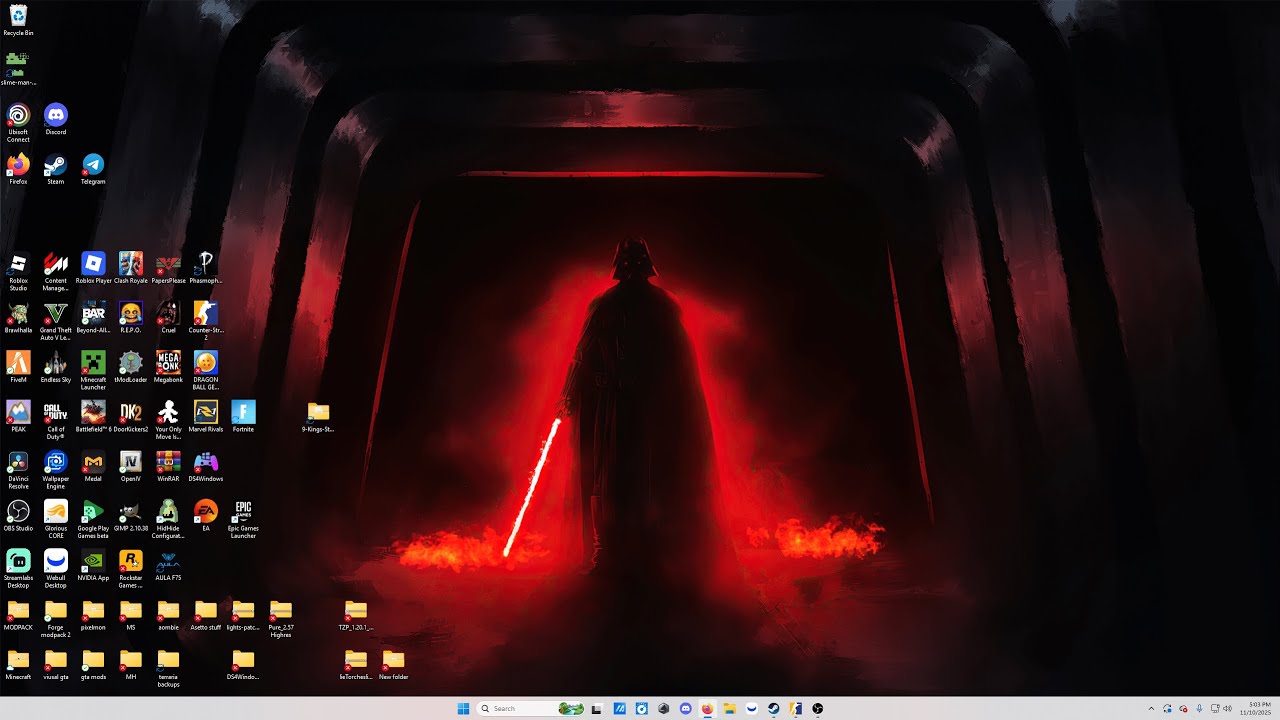Screen dimensions: 1280x720
Task: Select the Marvel Rivals icon
Action: pos(206,417)
